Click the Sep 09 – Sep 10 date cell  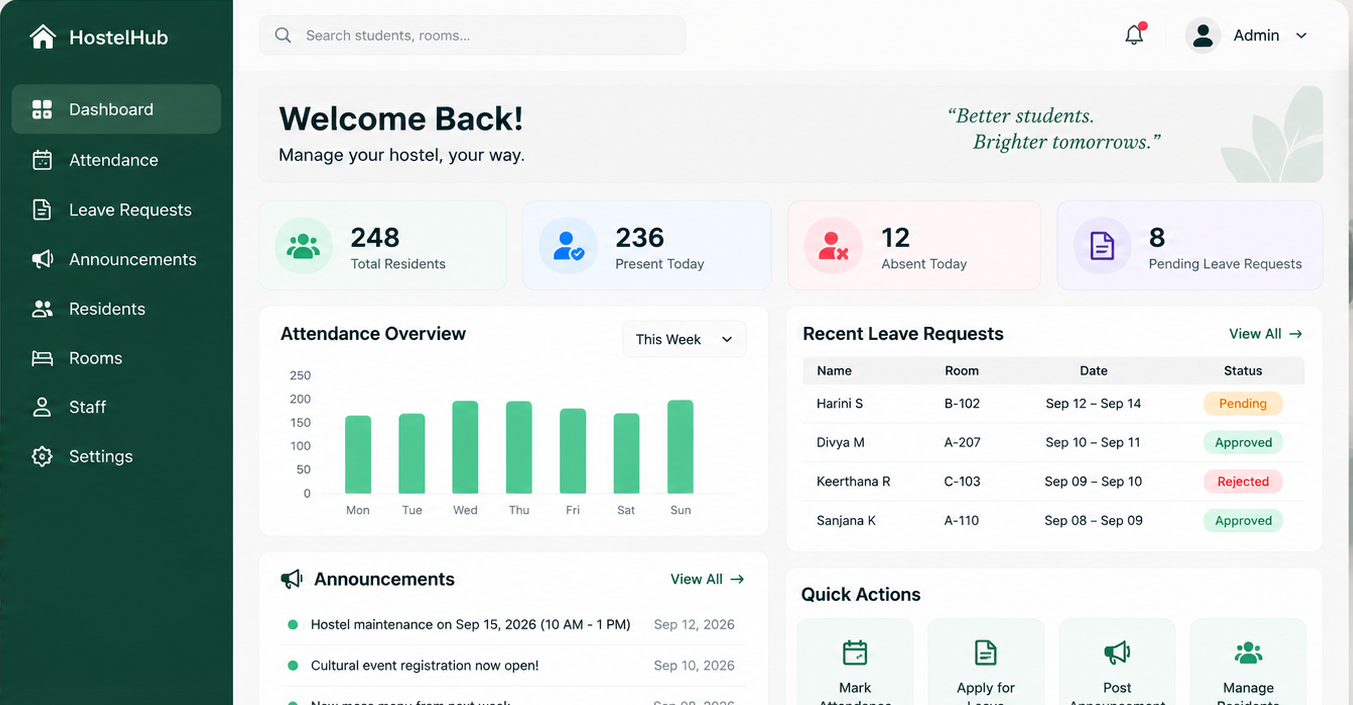1093,482
